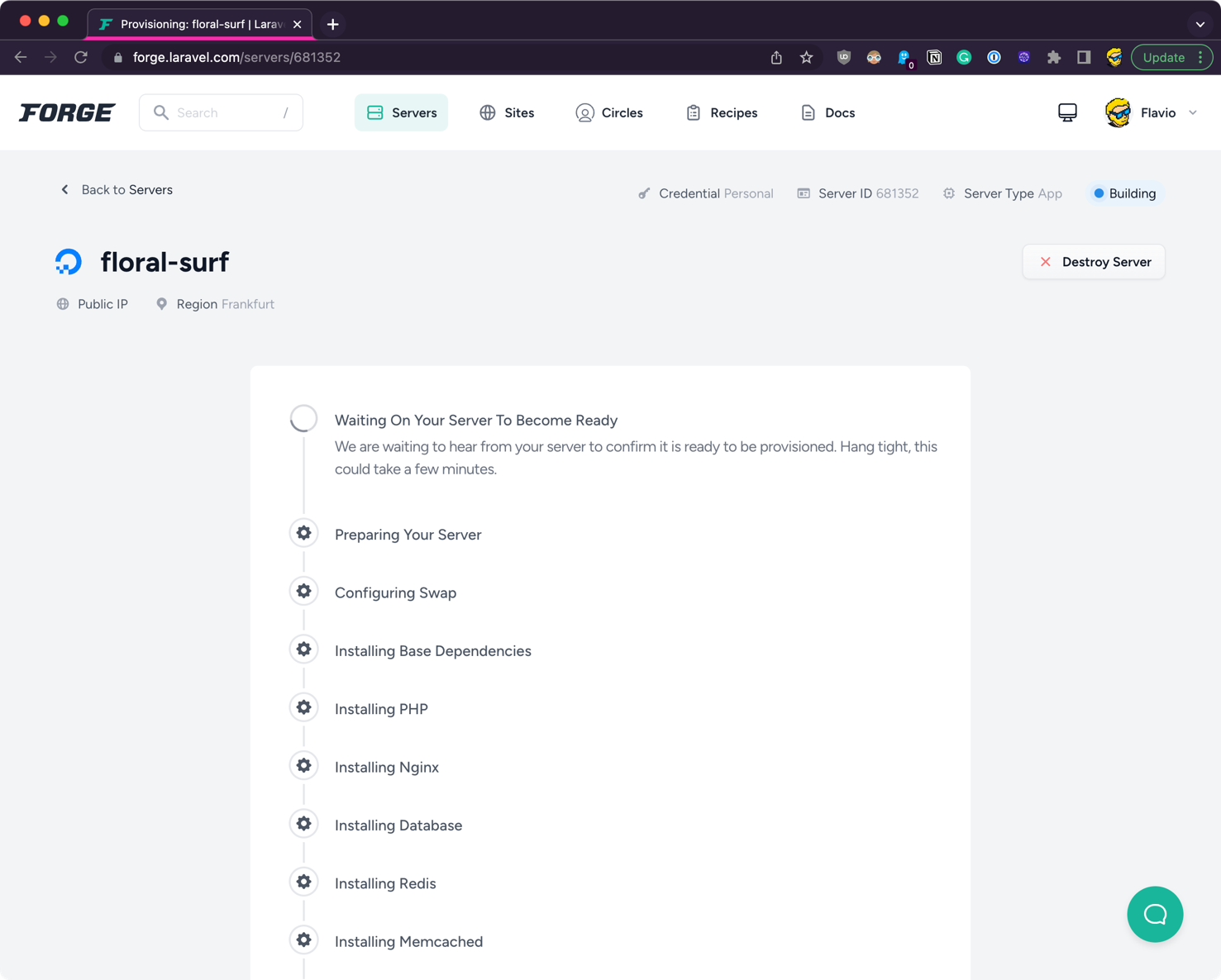Click Destroy Server button
Viewport: 1221px width, 980px height.
coord(1093,262)
